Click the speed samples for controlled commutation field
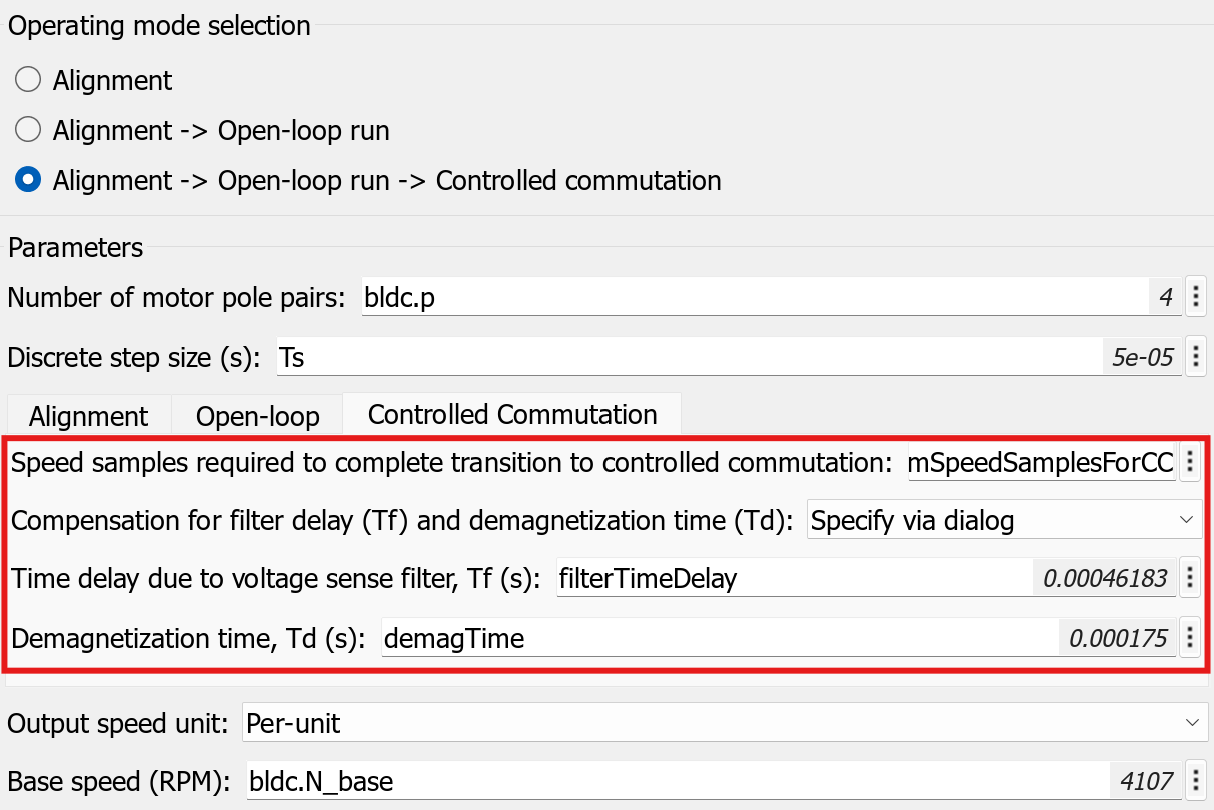Screen dimensions: 1214x810 coord(1040,463)
